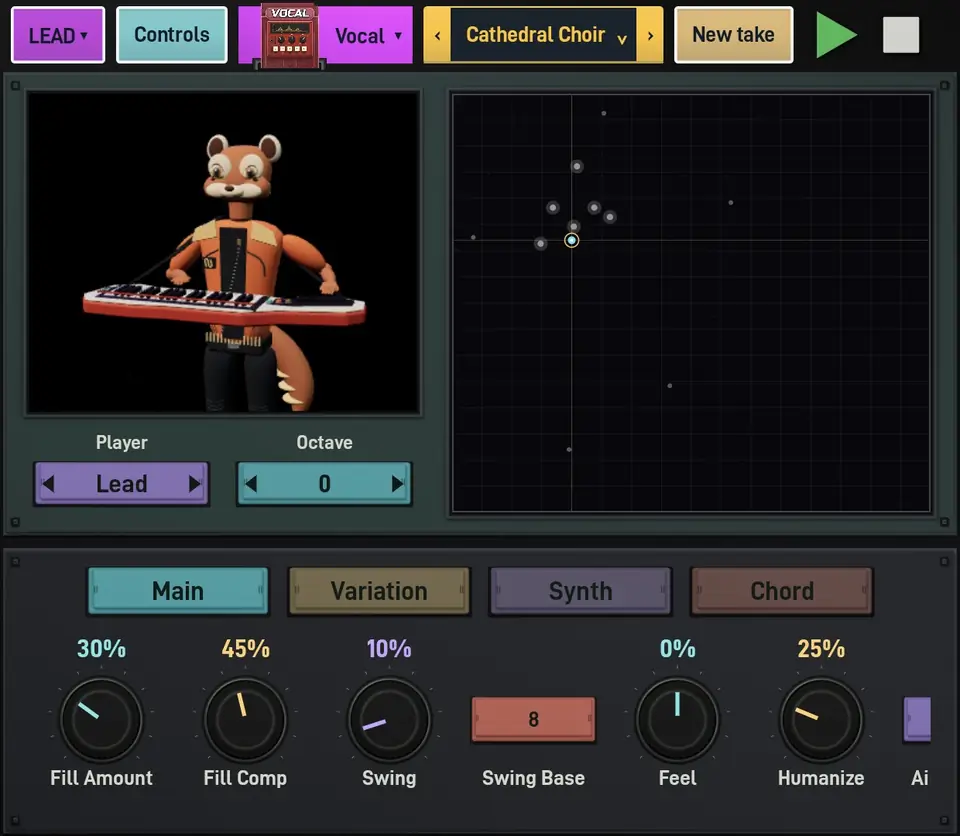Select the highlighted cursor point on the XY pad
Image resolution: width=960 pixels, height=836 pixels.
[x=571, y=240]
